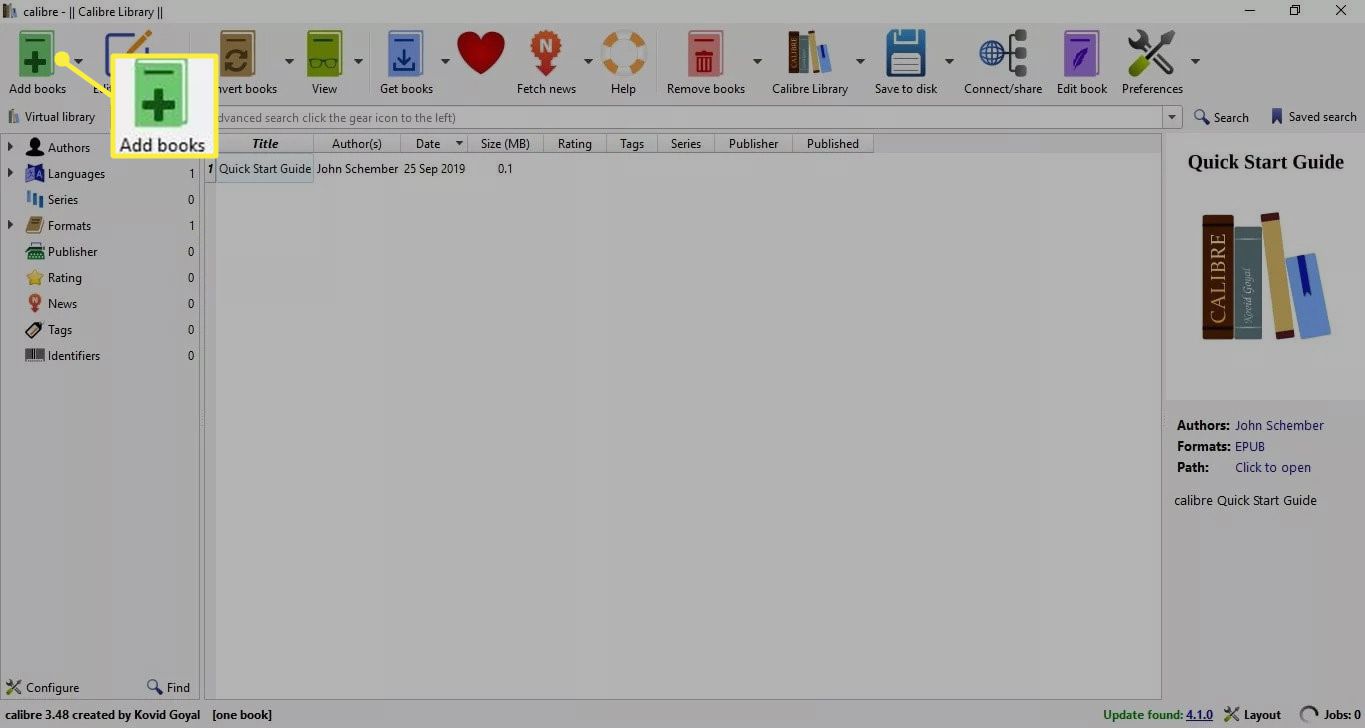Select Publisher in the tag browser
Viewport: 1365px width, 728px height.
pos(73,252)
